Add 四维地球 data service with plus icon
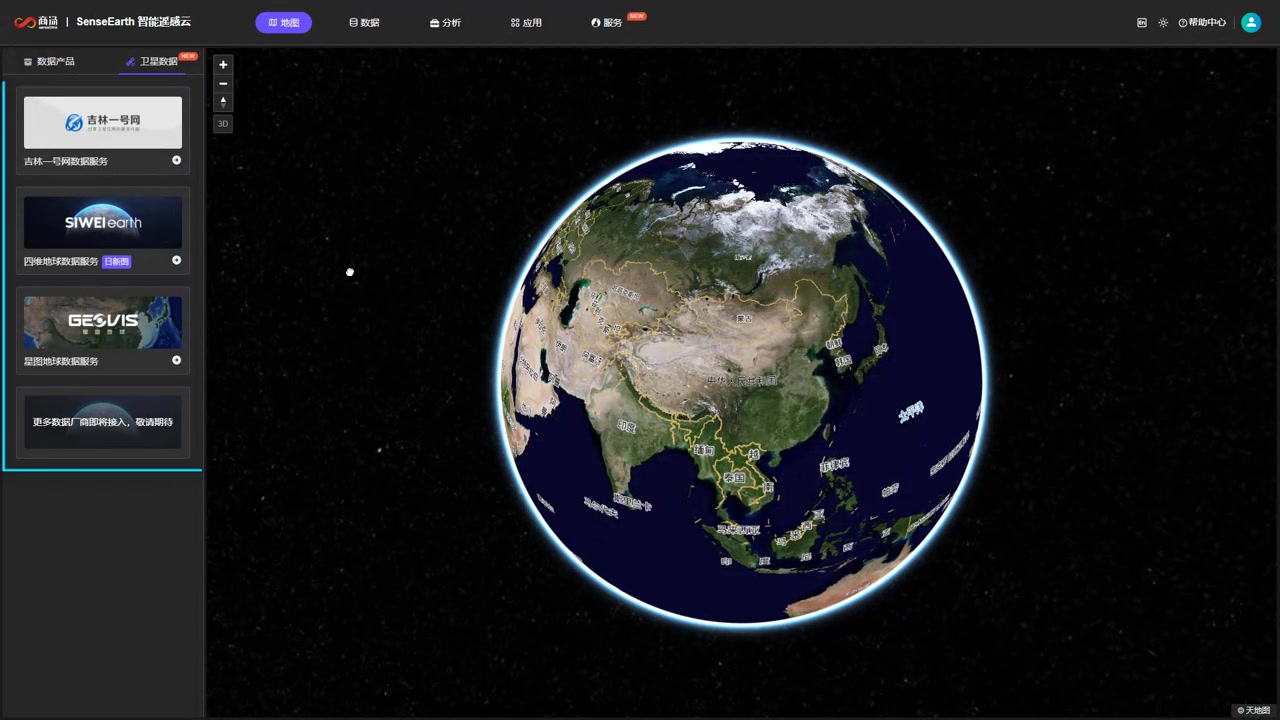The width and height of the screenshot is (1280, 720). click(x=177, y=260)
